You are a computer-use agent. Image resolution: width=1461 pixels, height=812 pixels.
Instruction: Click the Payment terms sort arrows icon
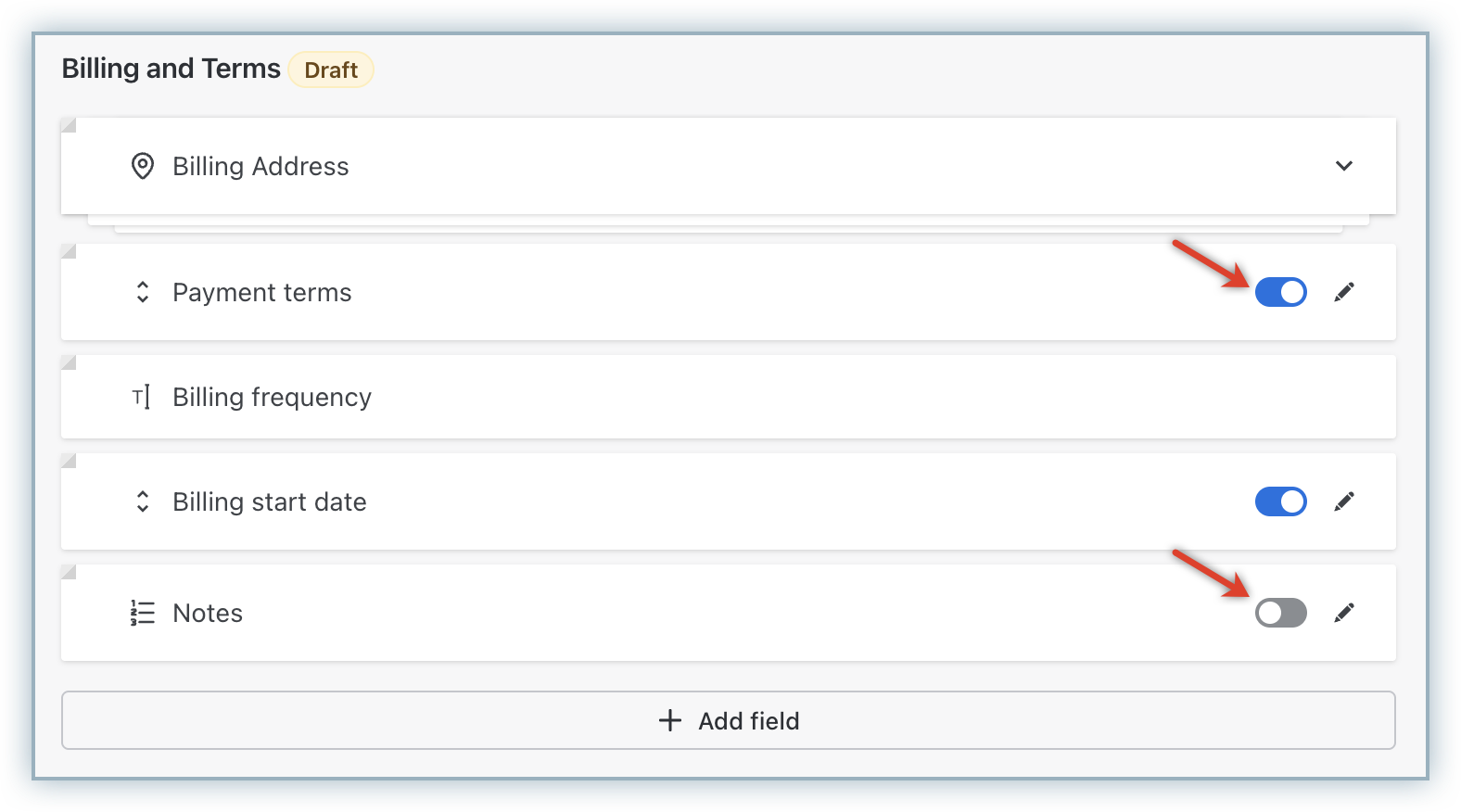click(142, 292)
